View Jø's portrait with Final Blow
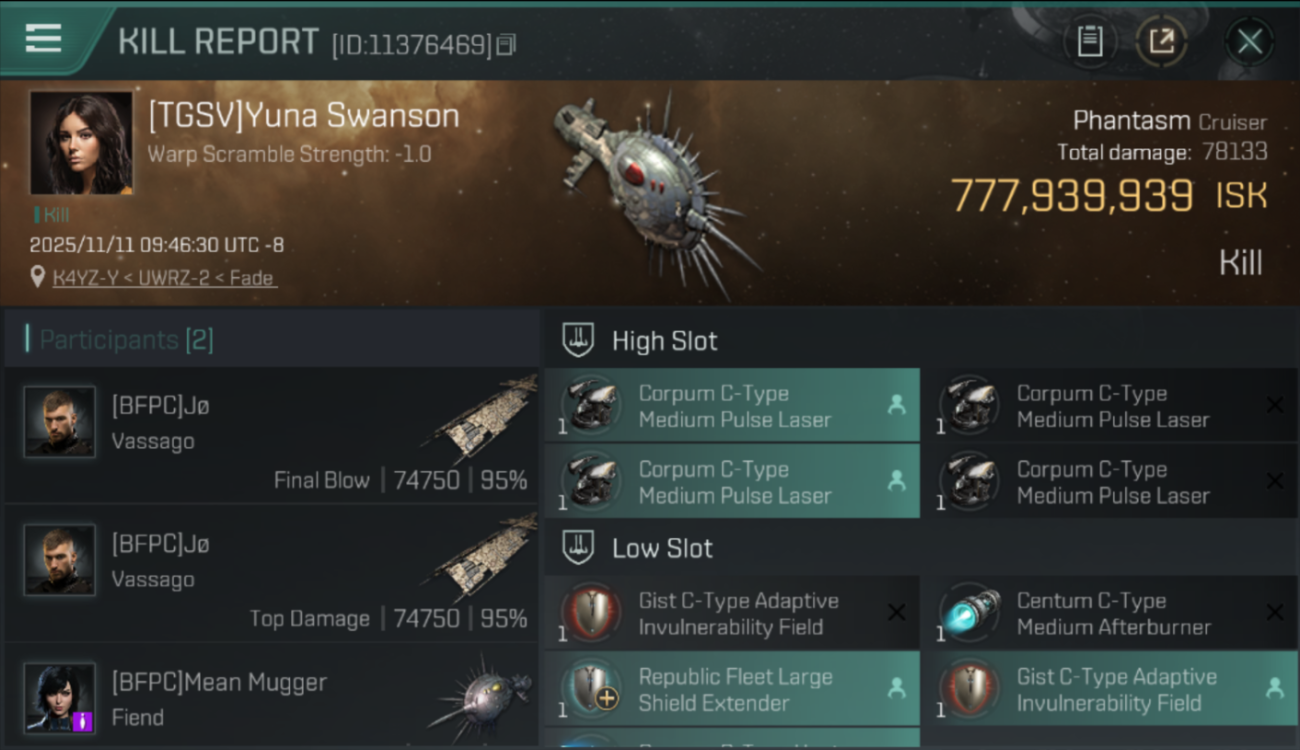Screen dimensions: 1300x750 pyautogui.click(x=60, y=422)
